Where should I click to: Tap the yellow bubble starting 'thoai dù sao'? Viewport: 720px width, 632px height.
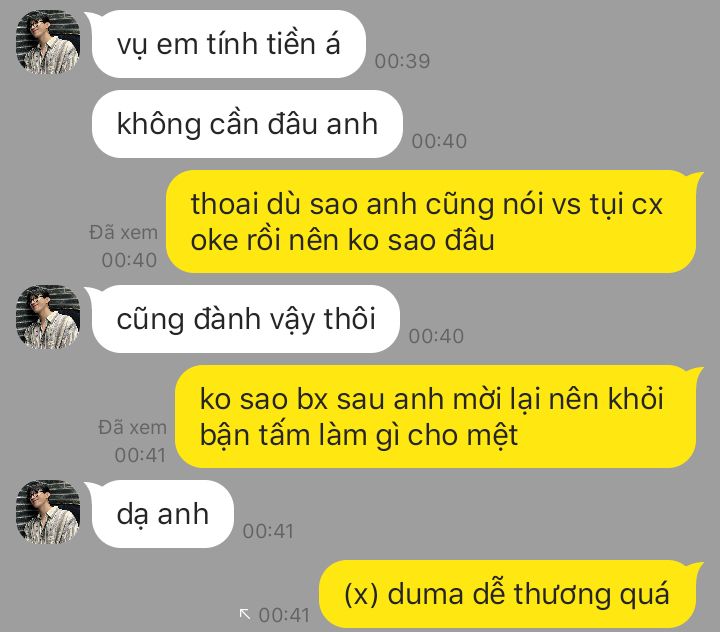[x=431, y=221]
